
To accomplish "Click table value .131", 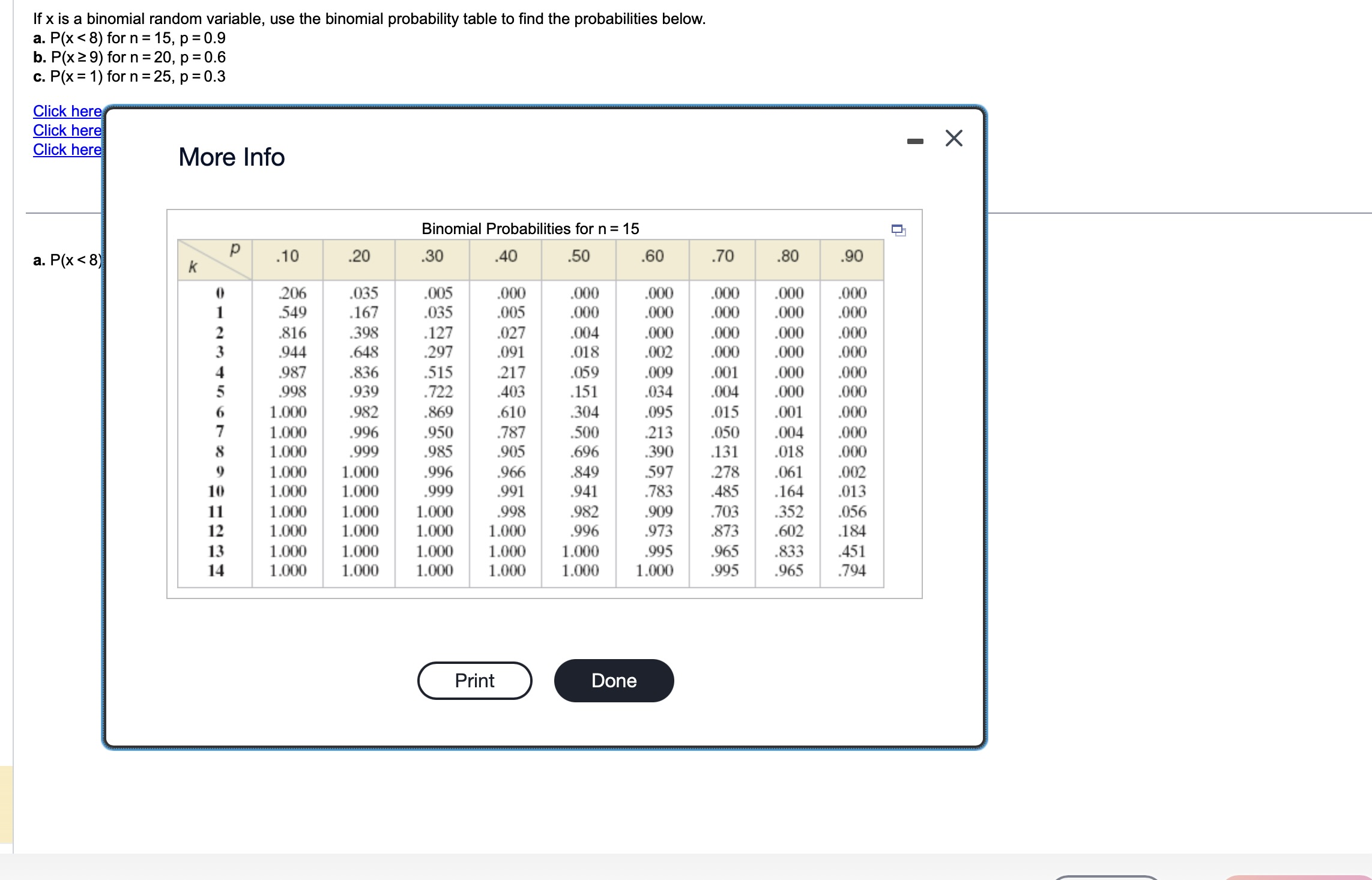I will coord(725,451).
